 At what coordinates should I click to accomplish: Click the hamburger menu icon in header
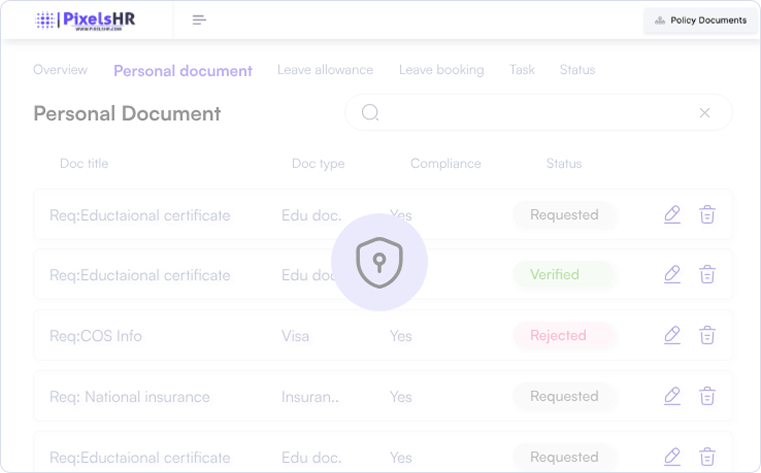click(199, 20)
